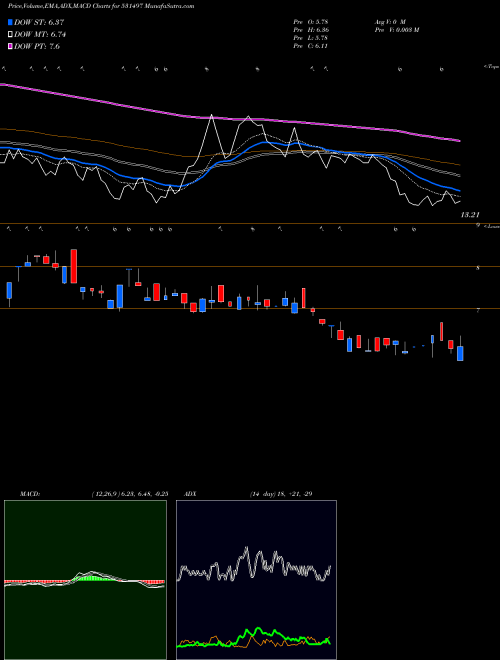
Task: Select the 'DOW PT: 7.6' legend text
Action: pos(37,46)
